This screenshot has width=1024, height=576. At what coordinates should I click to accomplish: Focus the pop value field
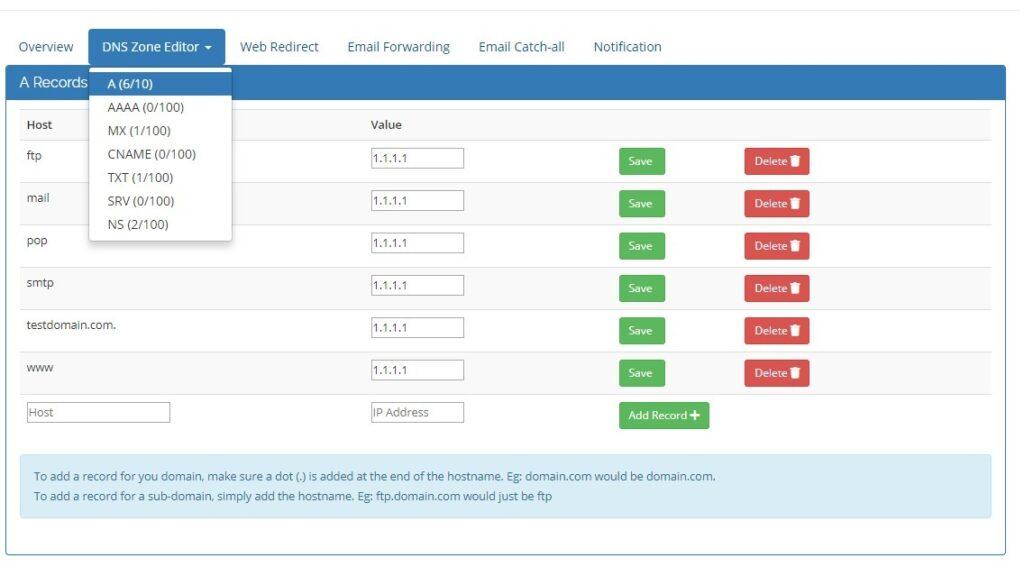pos(417,243)
